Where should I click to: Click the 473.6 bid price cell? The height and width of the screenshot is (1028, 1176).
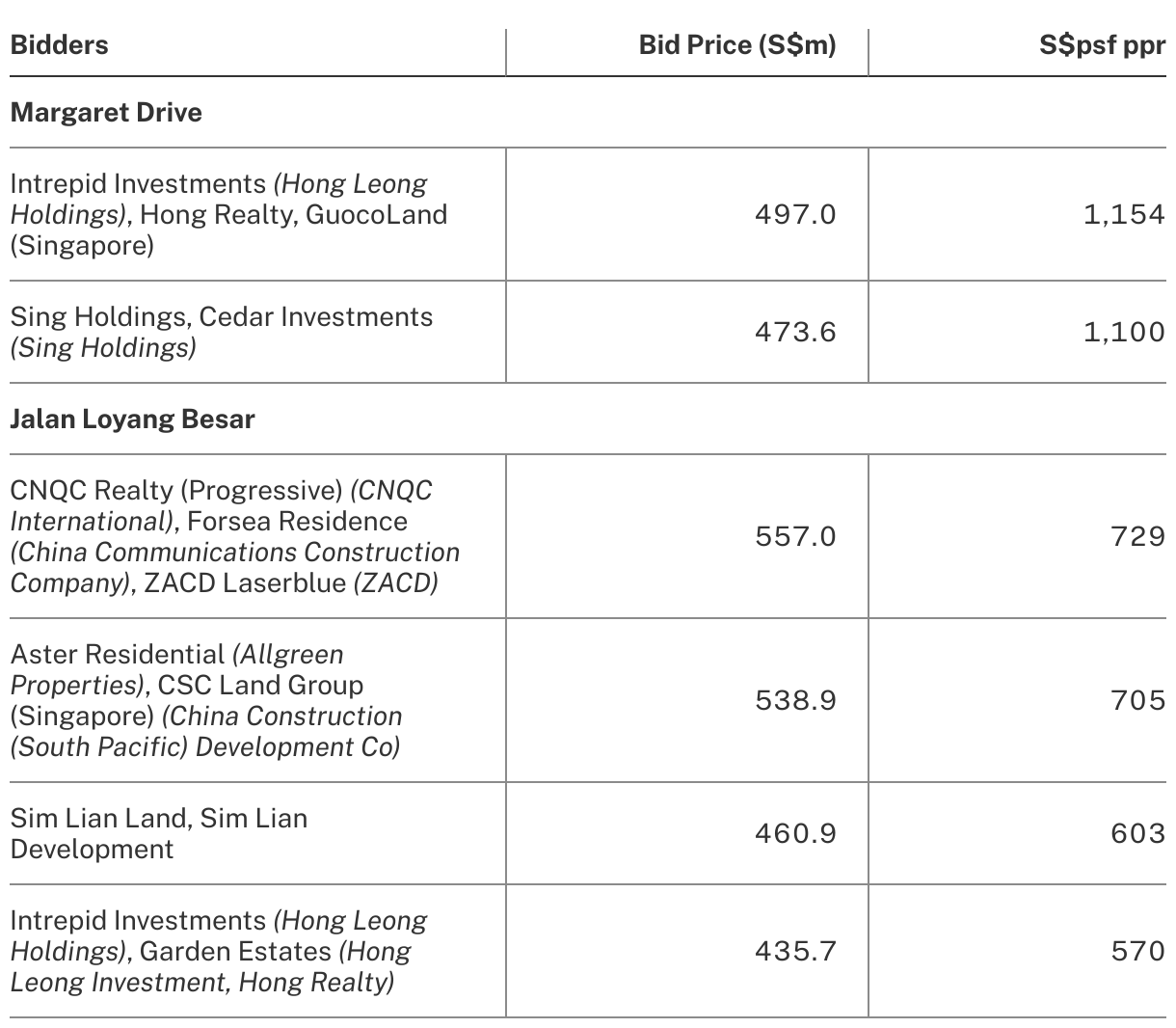pos(795,332)
